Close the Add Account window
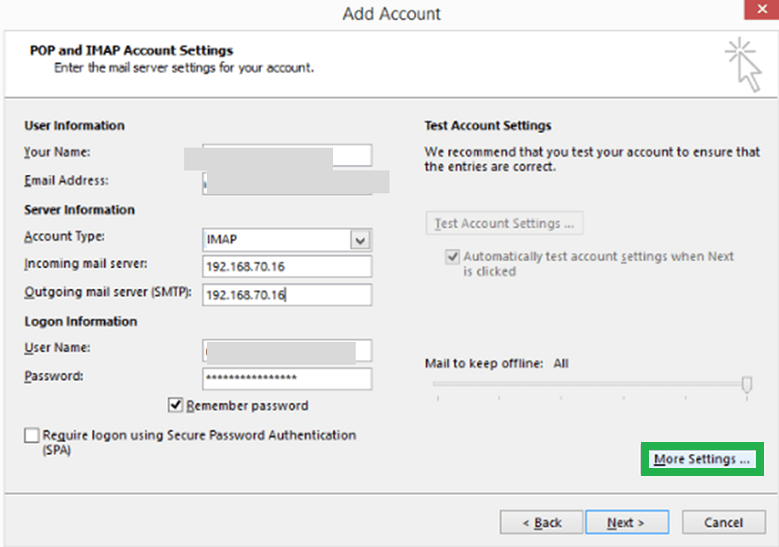Screen dimensions: 779x547 click(x=762, y=9)
